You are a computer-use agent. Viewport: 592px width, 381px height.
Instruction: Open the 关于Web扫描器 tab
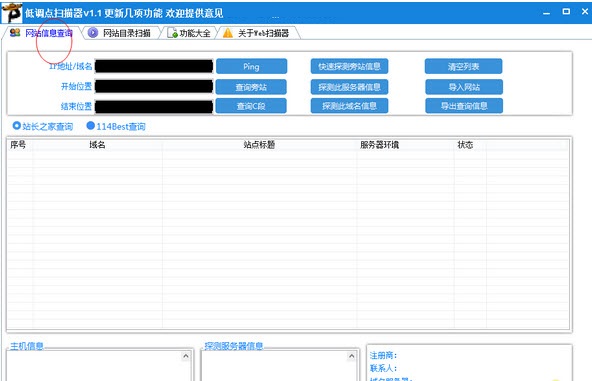[x=257, y=33]
